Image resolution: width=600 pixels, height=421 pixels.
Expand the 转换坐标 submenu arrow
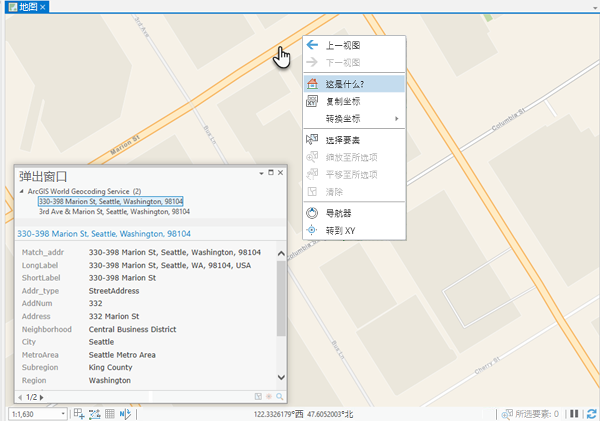click(x=398, y=119)
